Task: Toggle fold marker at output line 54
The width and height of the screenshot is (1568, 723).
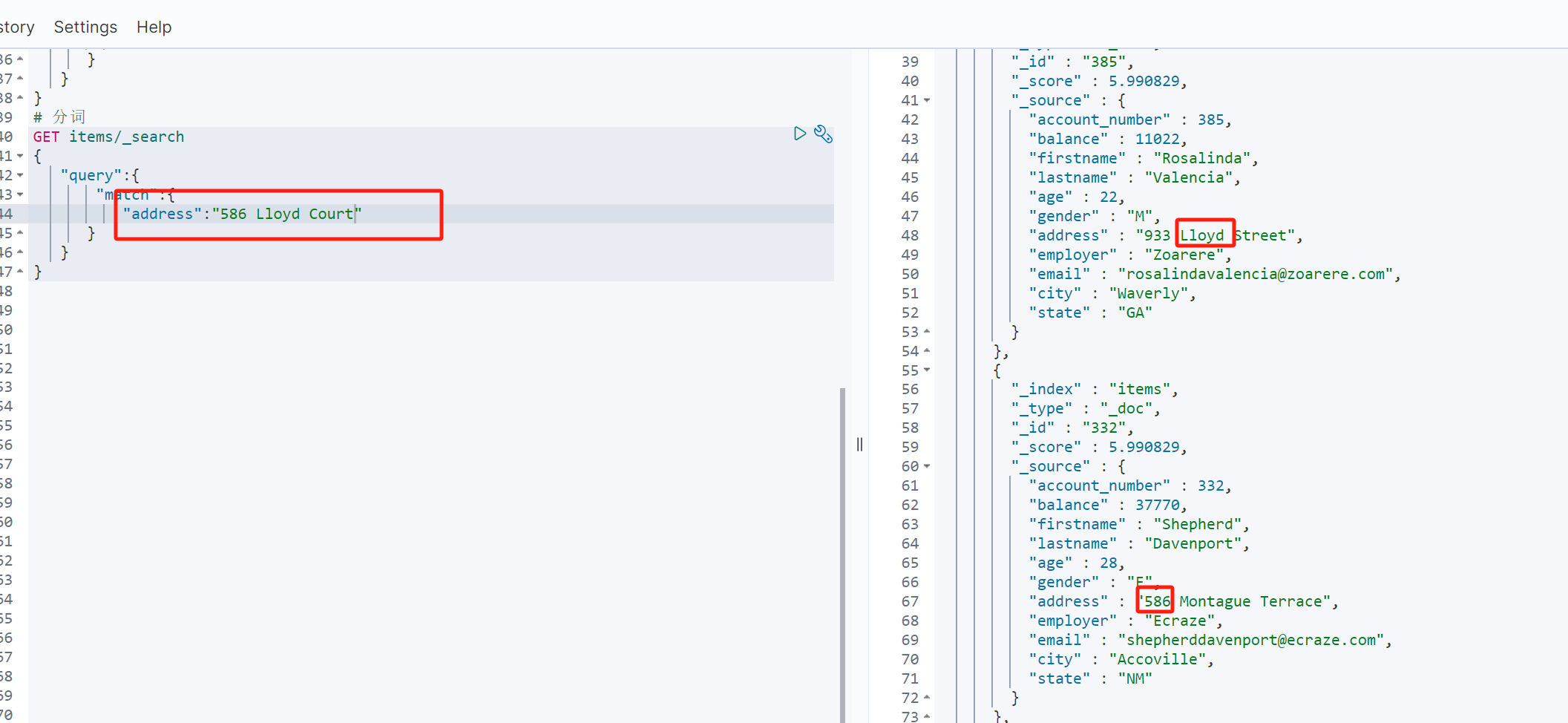Action: coord(927,351)
